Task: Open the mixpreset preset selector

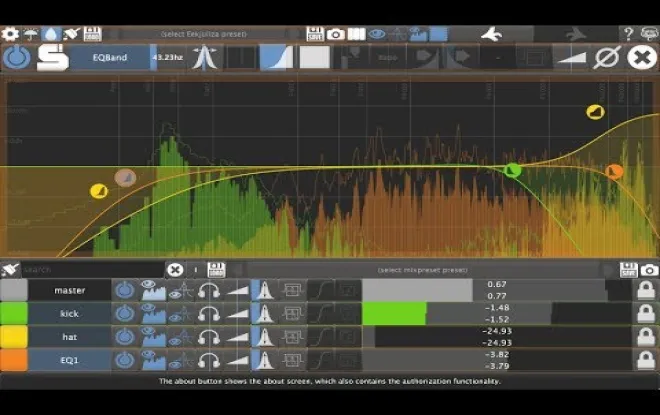Action: 422,270
